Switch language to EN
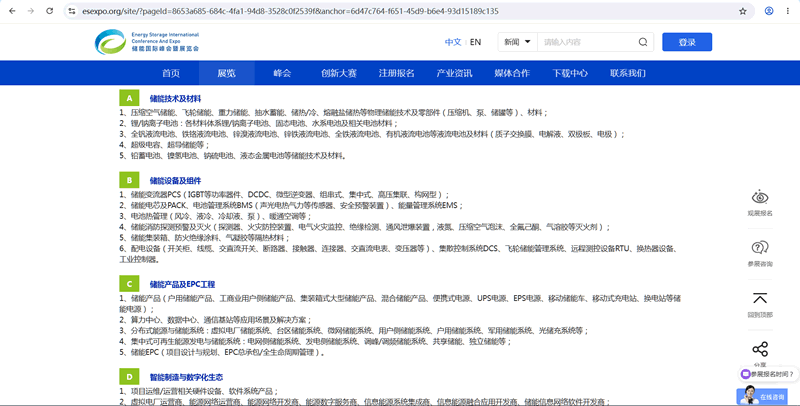800x406 pixels. [x=475, y=42]
